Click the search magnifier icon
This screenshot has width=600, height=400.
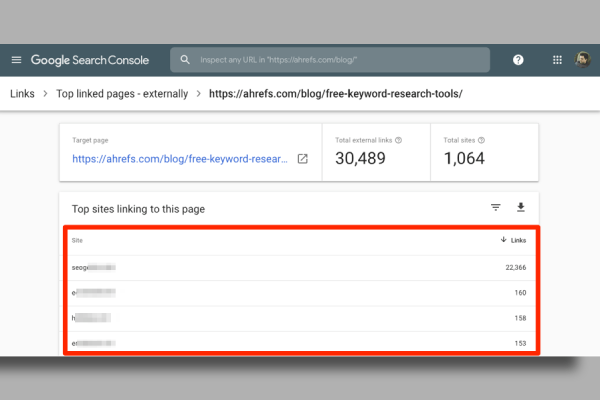click(x=185, y=60)
